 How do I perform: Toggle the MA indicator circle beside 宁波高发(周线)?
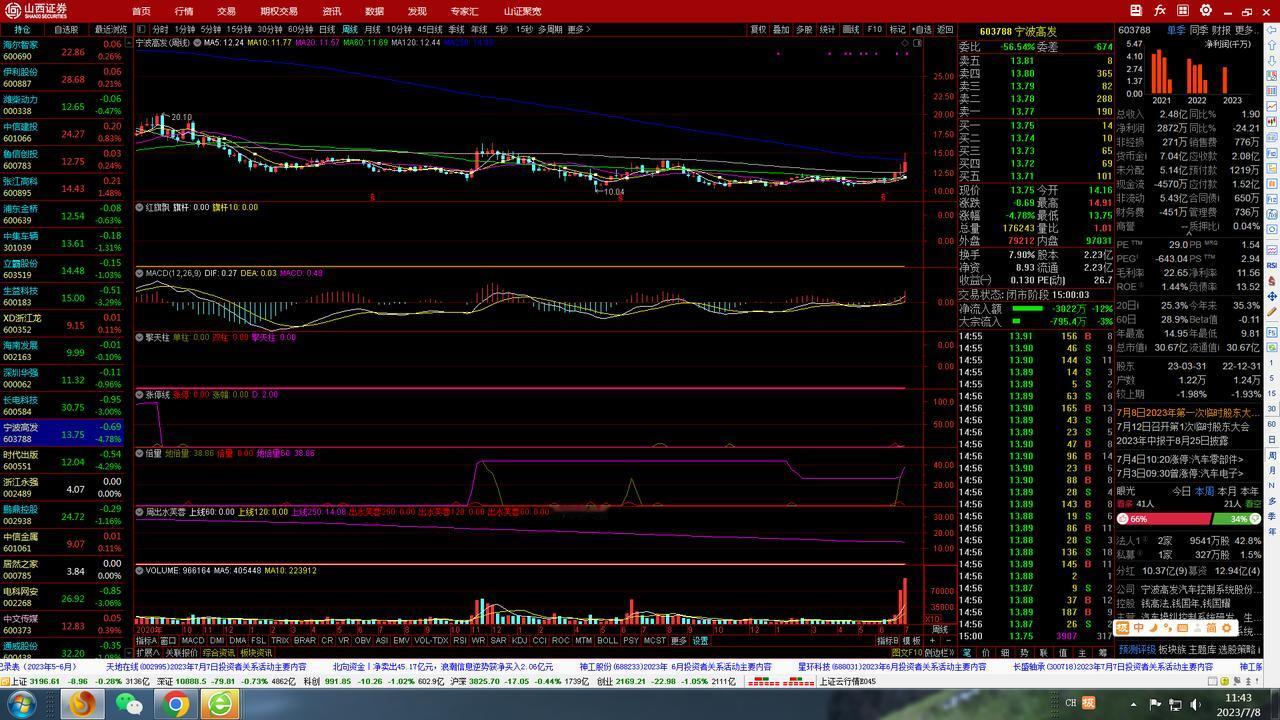(x=199, y=43)
